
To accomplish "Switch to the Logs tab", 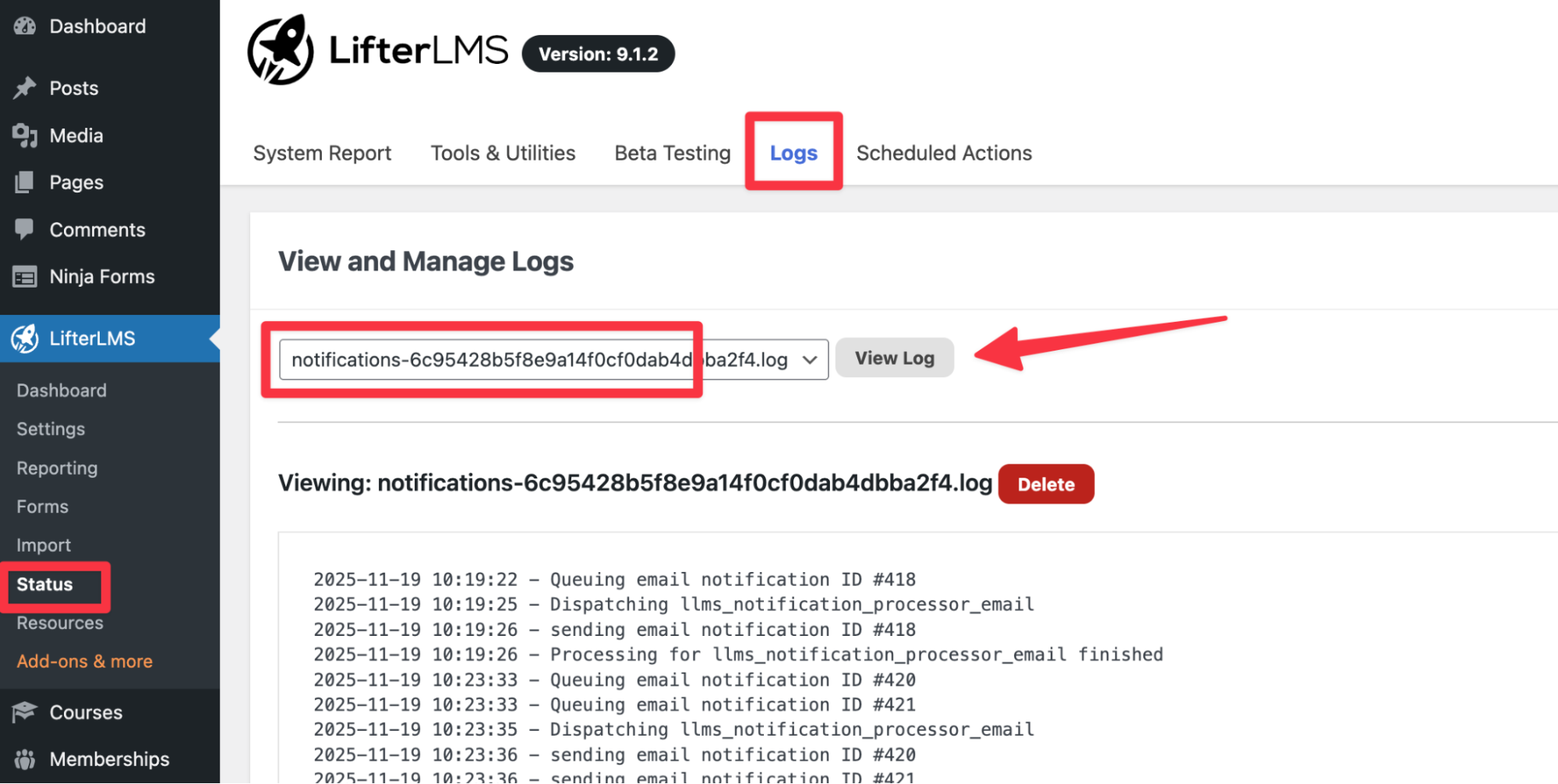I will click(x=793, y=153).
